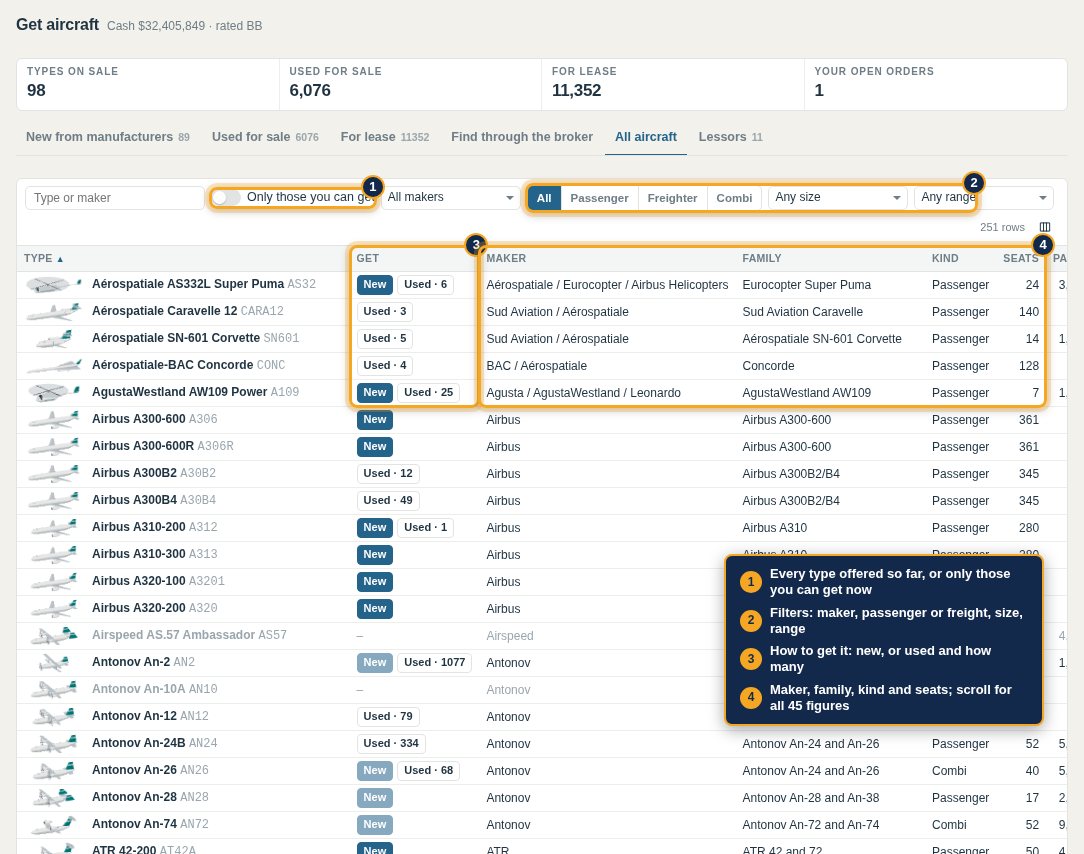This screenshot has height=854, width=1084.
Task: Click Used · 12 for Airbus A300B2
Action: 388,474
